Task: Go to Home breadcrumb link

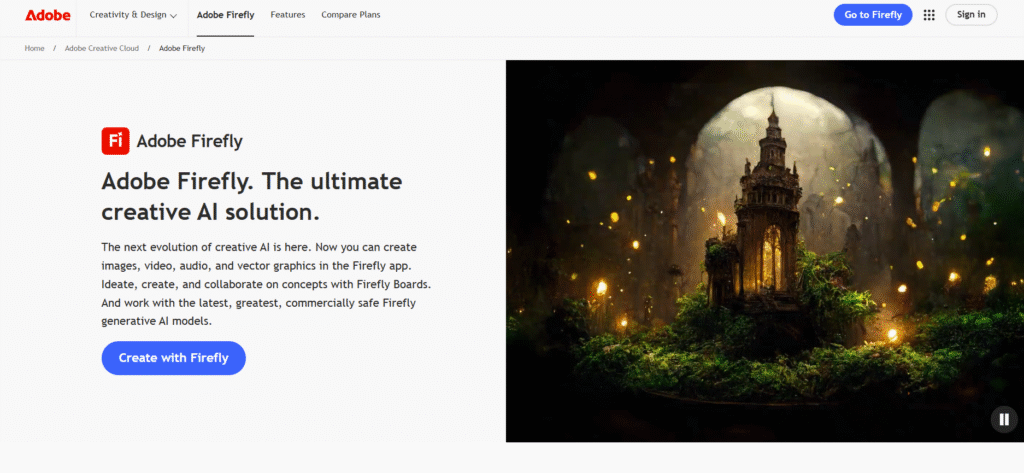Action: 35,48
